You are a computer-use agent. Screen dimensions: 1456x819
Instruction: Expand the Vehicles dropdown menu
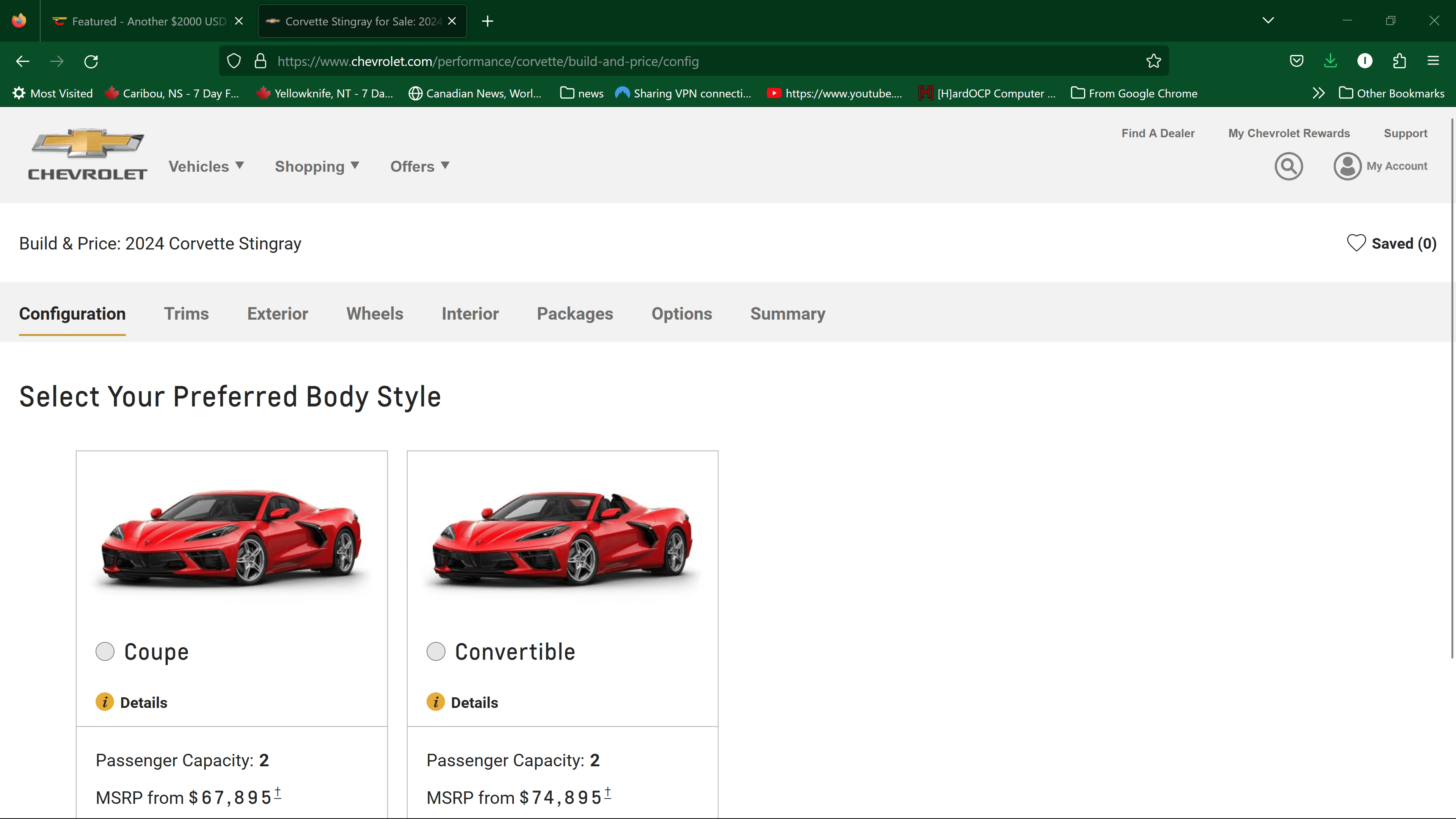point(206,166)
